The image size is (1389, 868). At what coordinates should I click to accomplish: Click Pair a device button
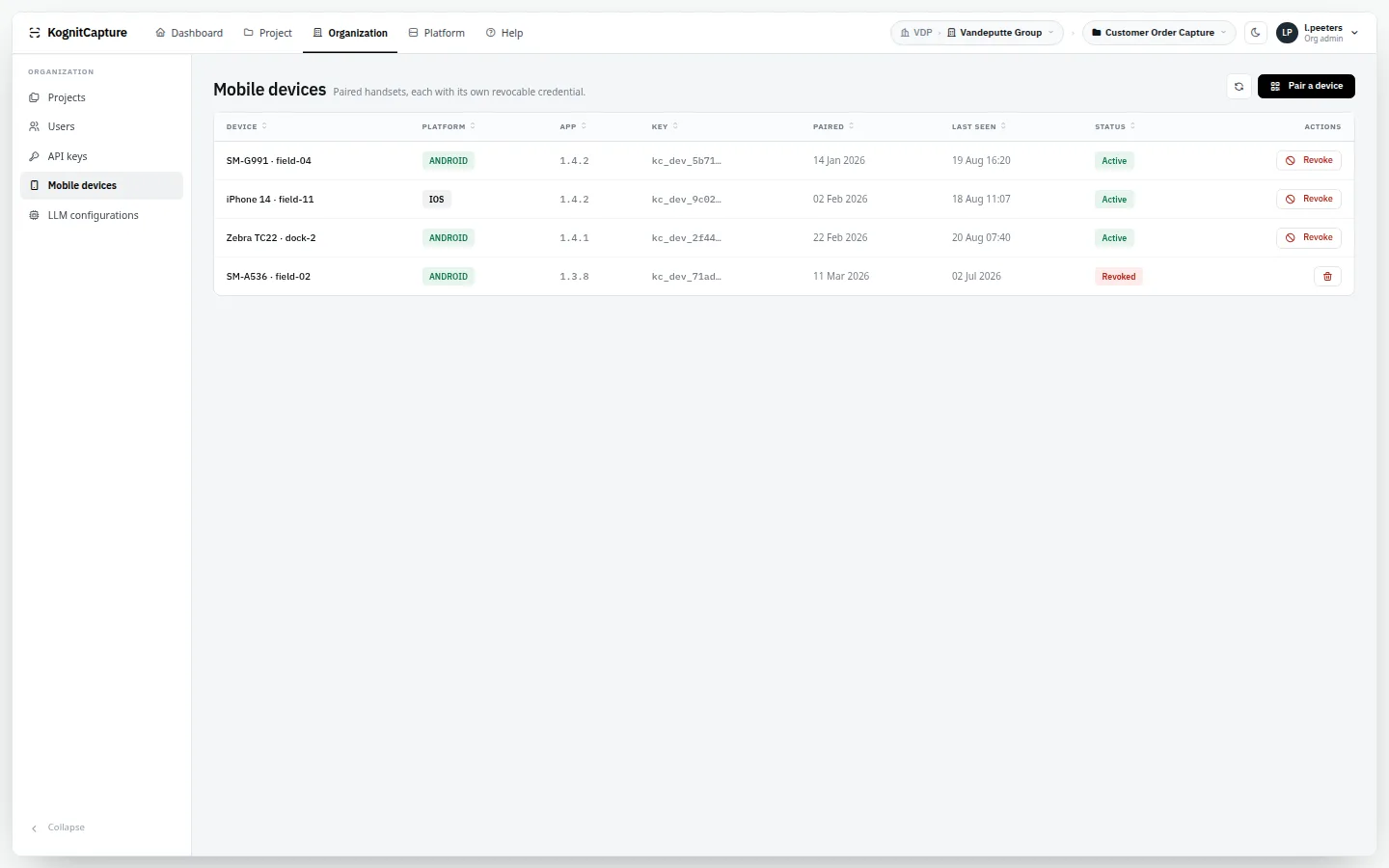pyautogui.click(x=1306, y=86)
